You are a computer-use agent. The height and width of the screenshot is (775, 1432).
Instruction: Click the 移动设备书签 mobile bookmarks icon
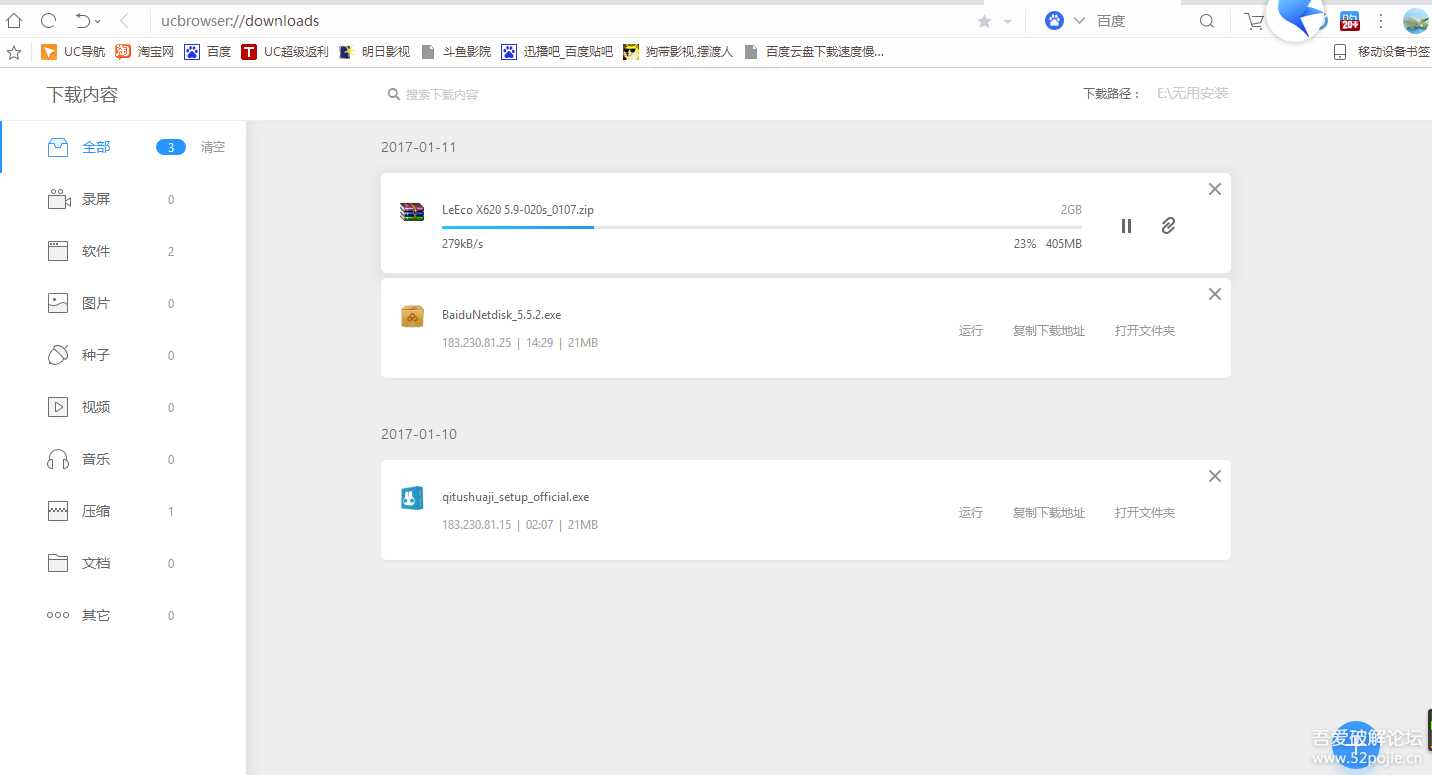click(x=1338, y=51)
